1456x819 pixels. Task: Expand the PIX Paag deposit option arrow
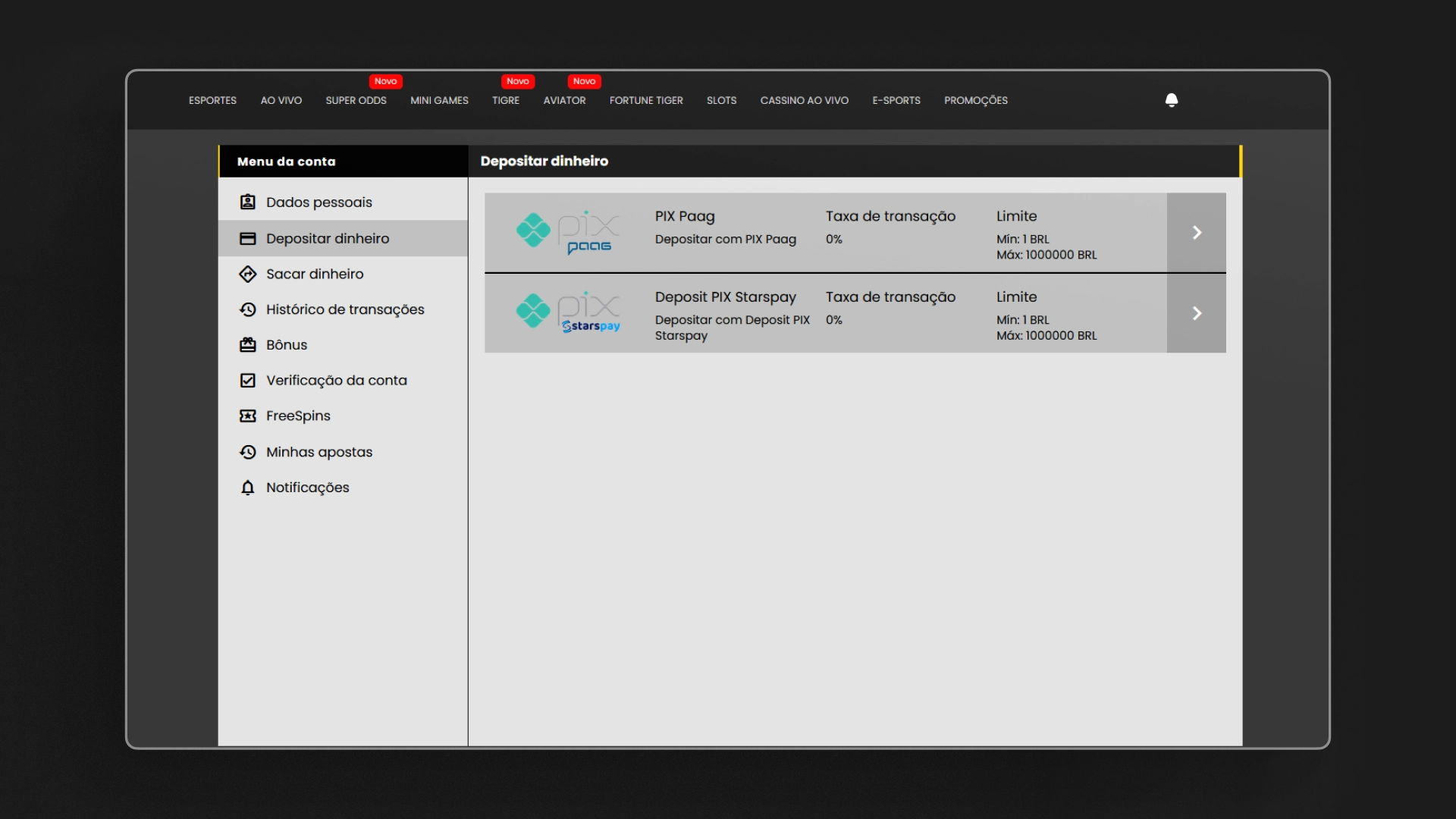tap(1197, 232)
